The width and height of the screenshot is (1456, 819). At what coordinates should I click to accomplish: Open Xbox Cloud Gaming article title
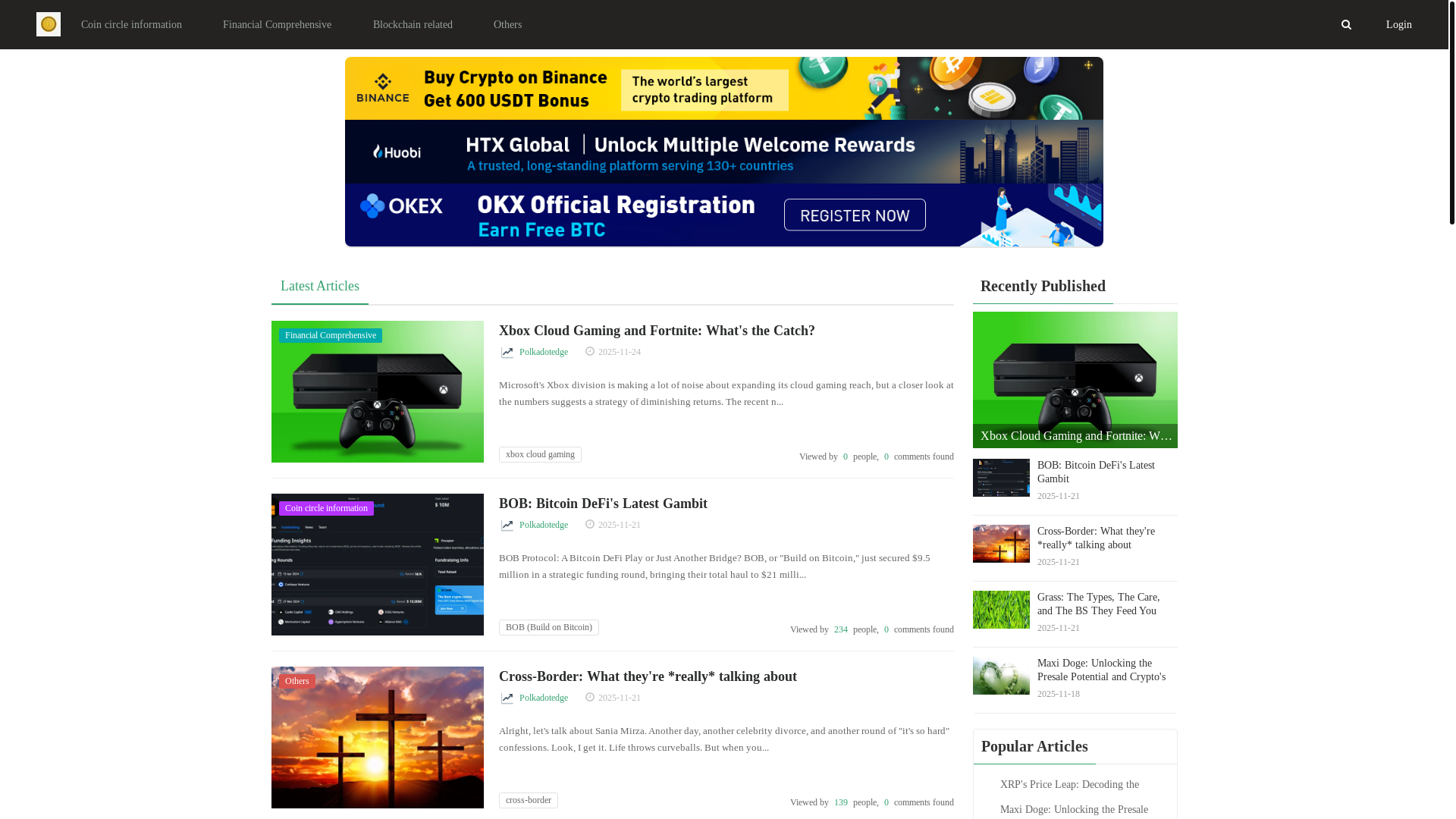[x=657, y=331]
